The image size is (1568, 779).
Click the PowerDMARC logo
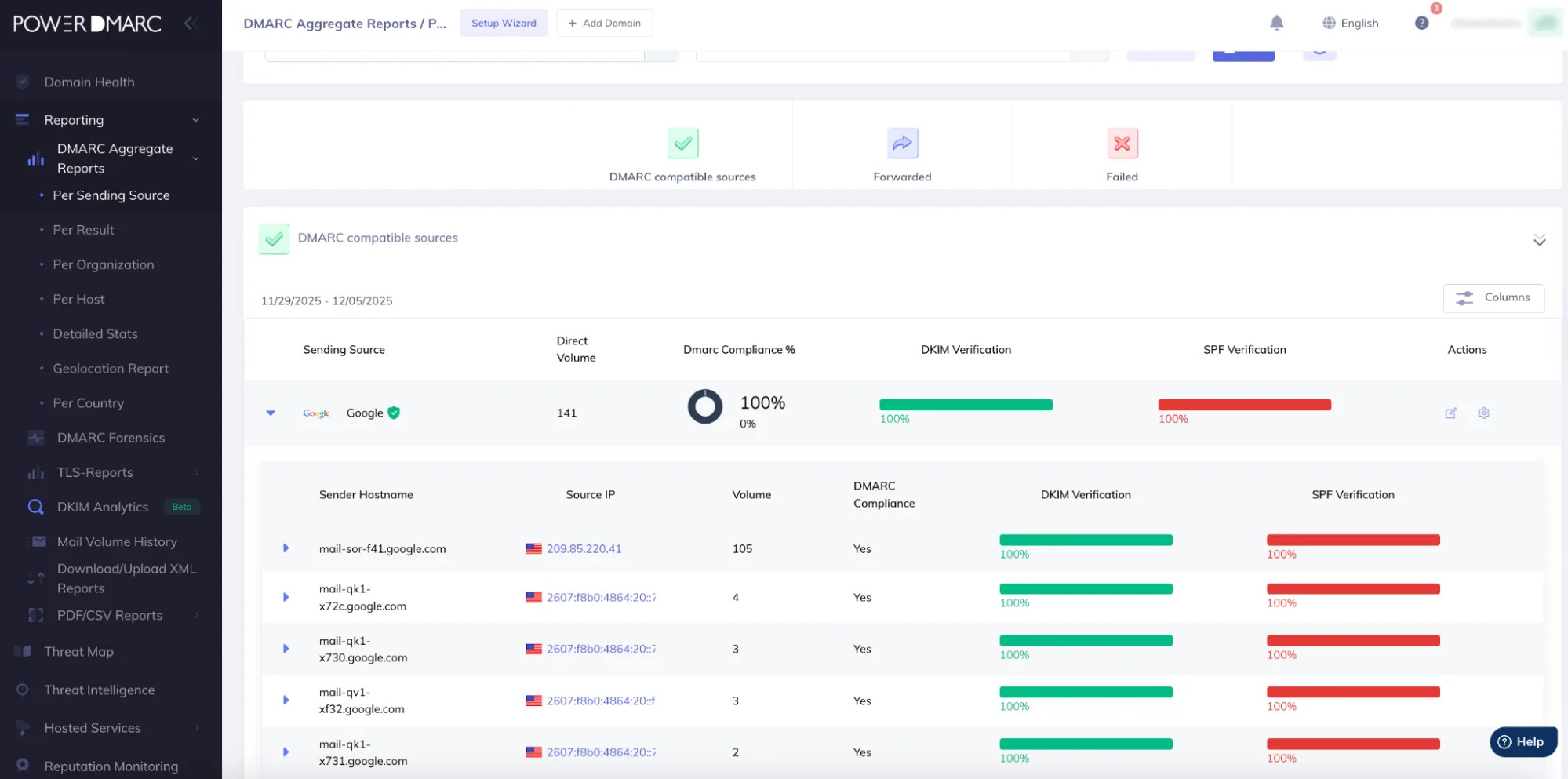tap(87, 24)
